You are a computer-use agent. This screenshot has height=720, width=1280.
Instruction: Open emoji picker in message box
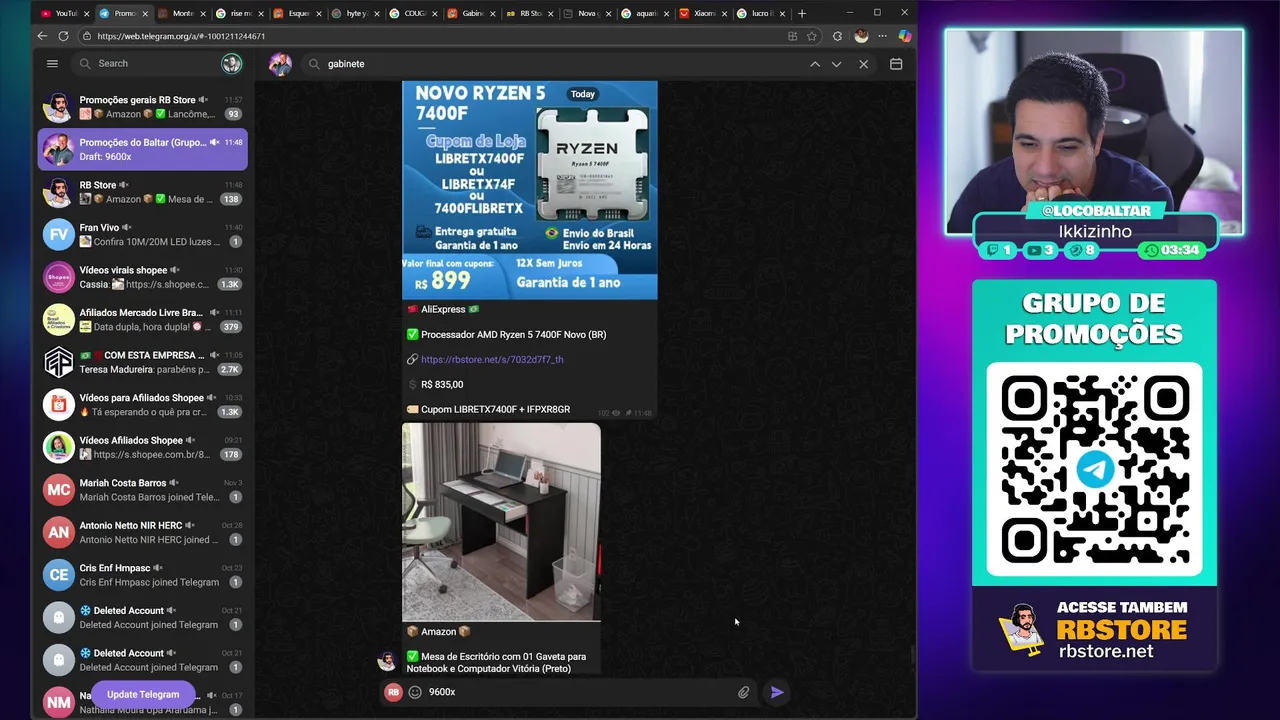(415, 692)
